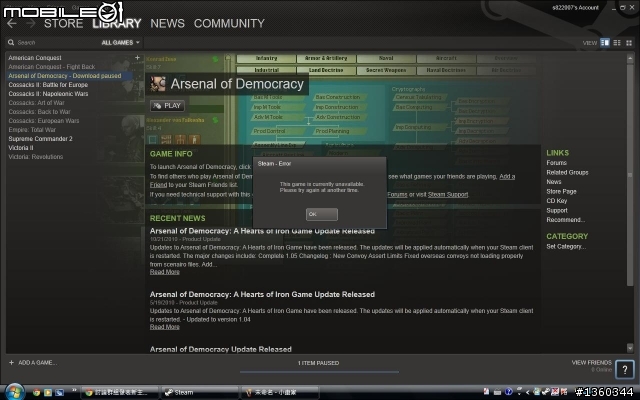Click Read More under the 5/19/2010 update
This screenshot has width=640, height=400.
tap(164, 327)
